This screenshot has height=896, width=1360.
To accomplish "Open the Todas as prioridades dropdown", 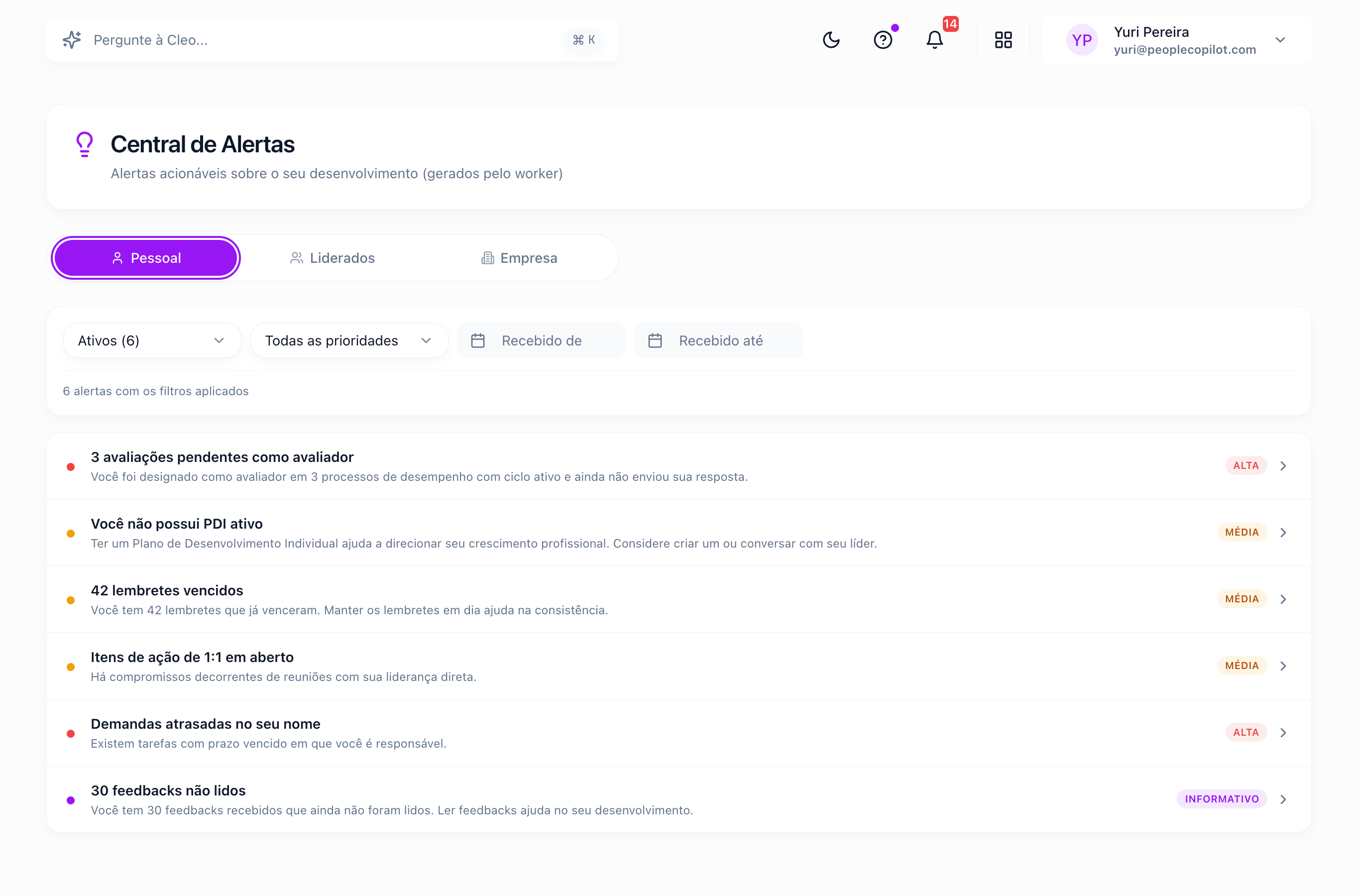I will click(x=349, y=340).
